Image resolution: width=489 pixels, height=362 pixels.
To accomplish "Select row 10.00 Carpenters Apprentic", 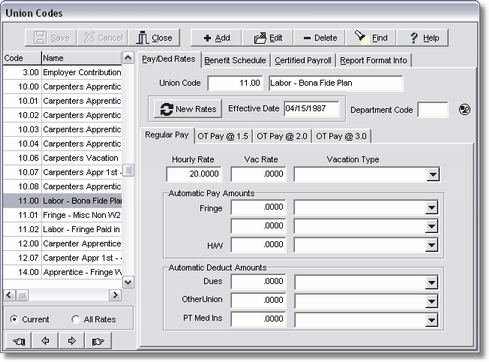I will pos(62,87).
